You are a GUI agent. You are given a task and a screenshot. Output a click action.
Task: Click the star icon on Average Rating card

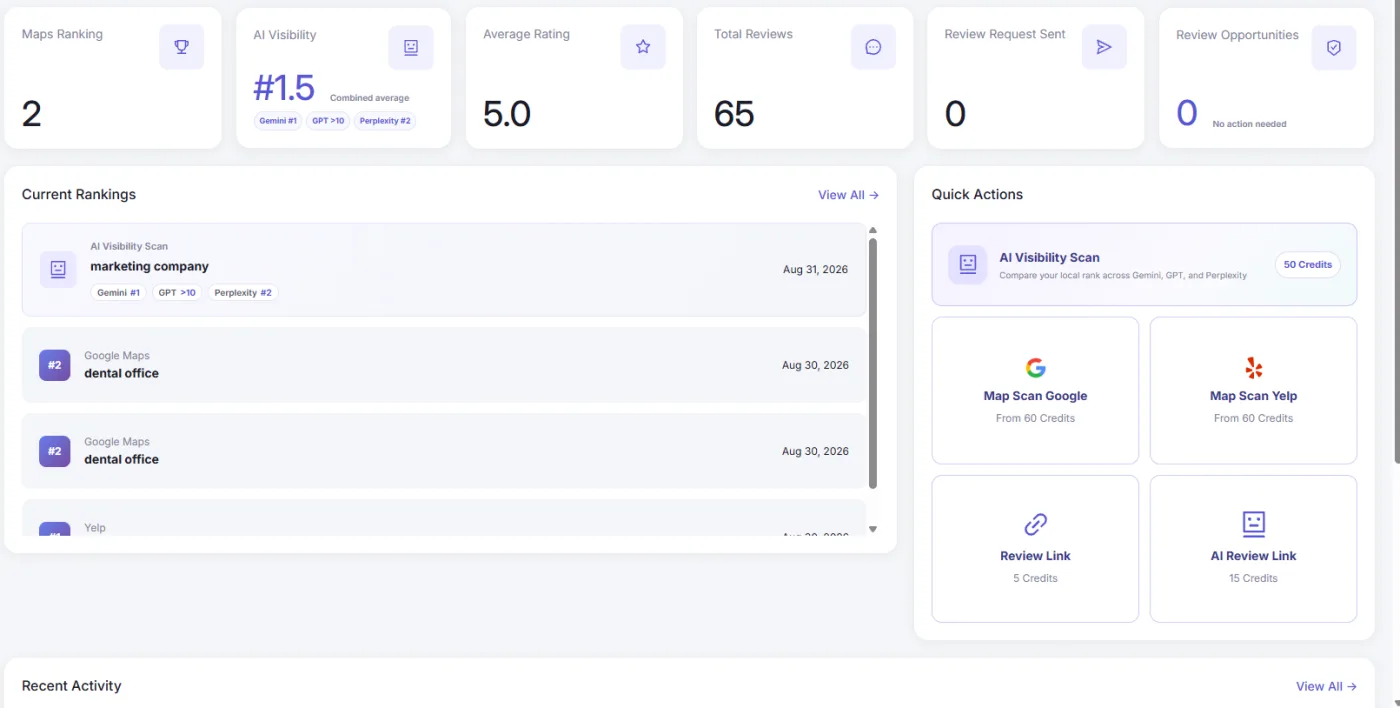pyautogui.click(x=643, y=47)
